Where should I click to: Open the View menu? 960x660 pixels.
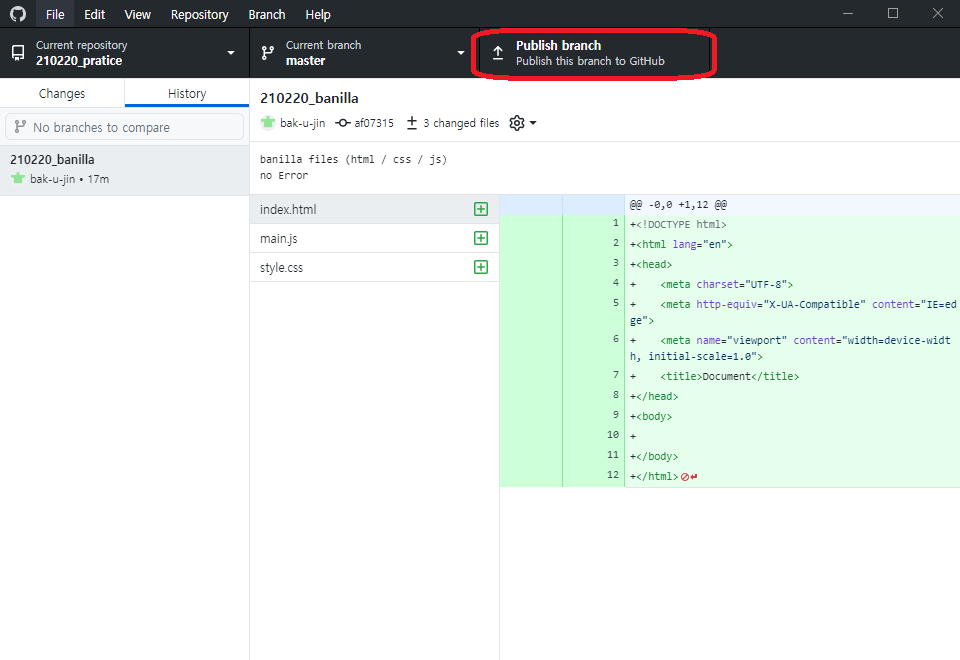(x=137, y=15)
